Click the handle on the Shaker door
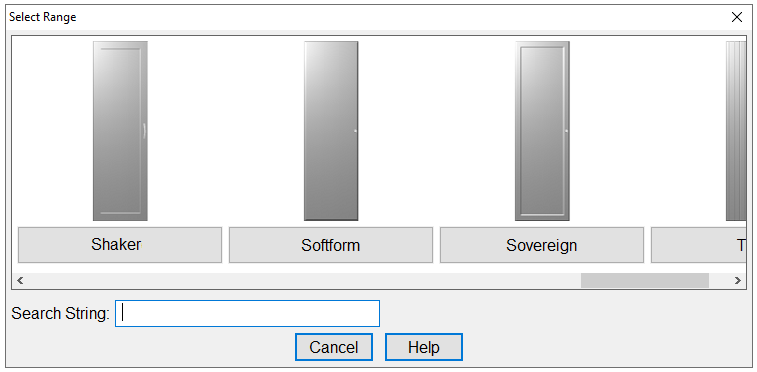The image size is (757, 372). (144, 131)
